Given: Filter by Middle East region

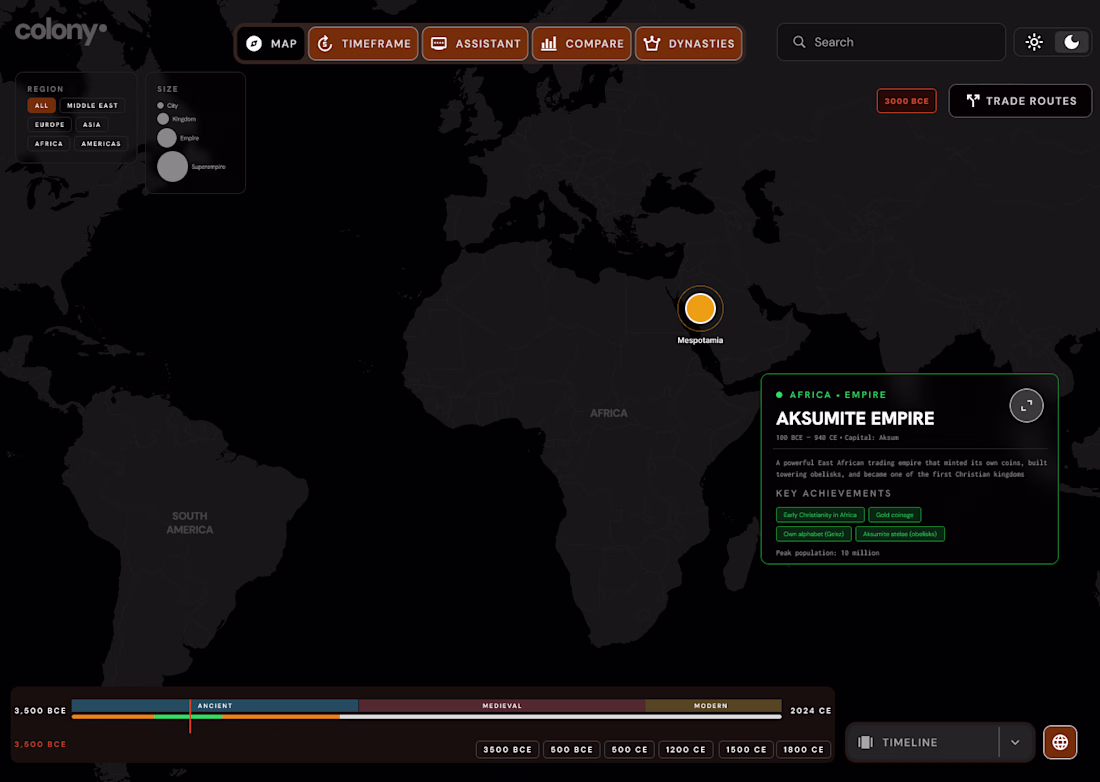Looking at the screenshot, I should point(93,105).
